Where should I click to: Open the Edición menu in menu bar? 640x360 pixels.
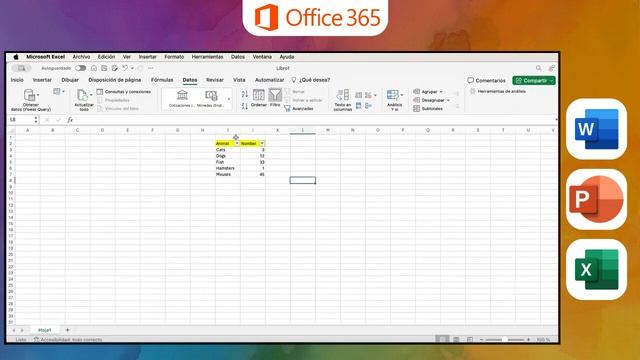[x=106, y=57]
